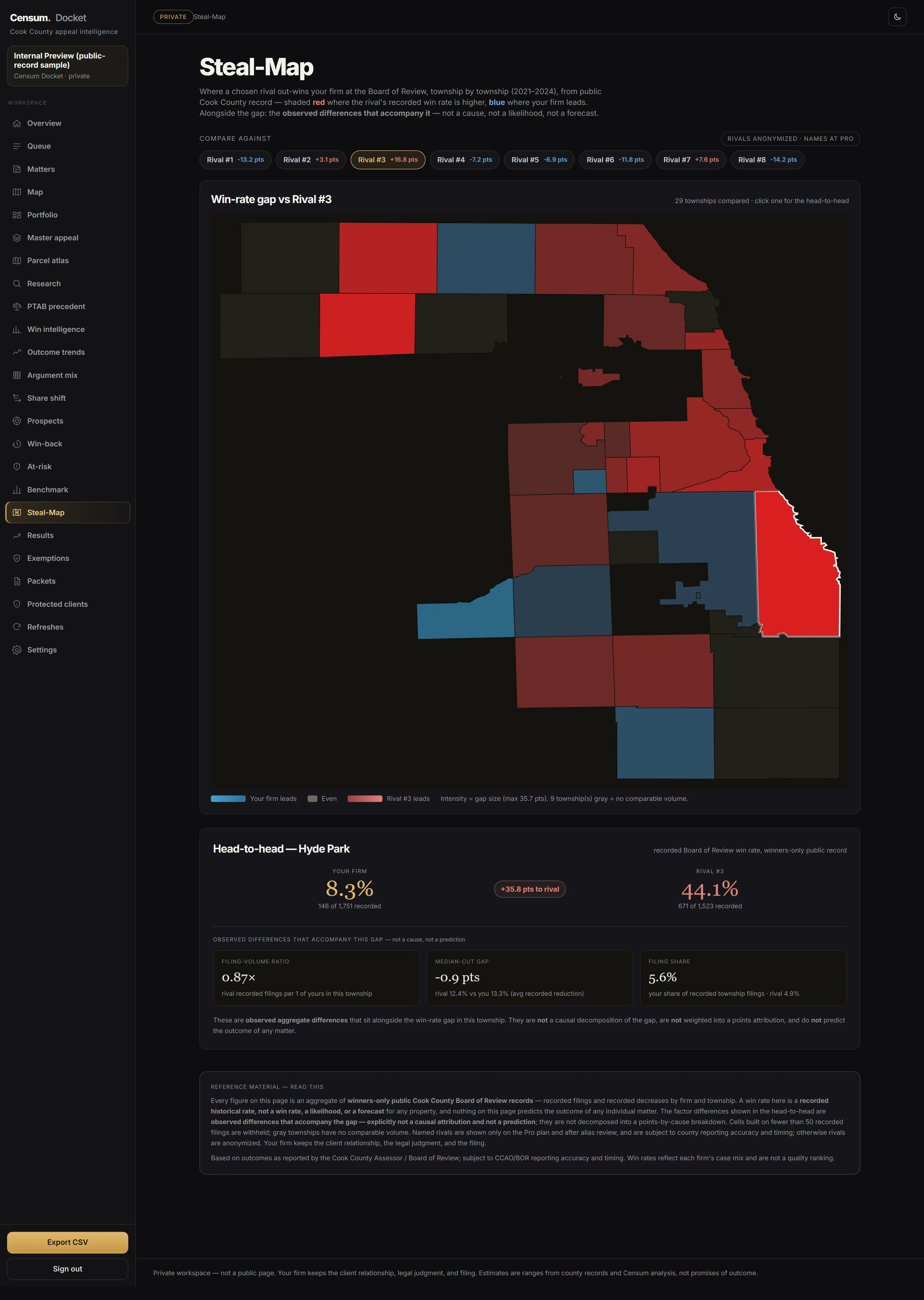Navigate to Protected clients
This screenshot has height=1300, width=924.
coord(68,604)
